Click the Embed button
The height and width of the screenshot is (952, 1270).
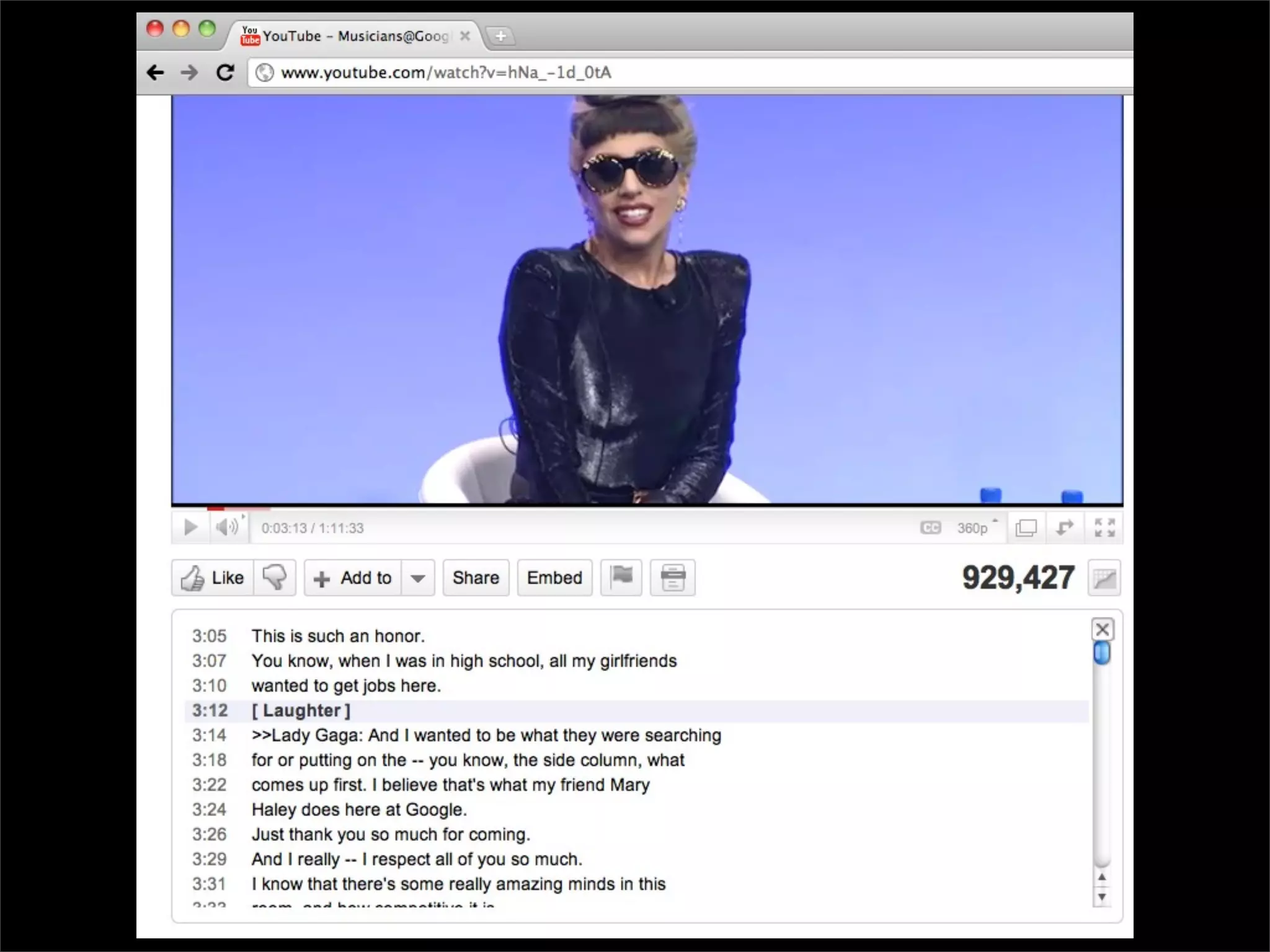pyautogui.click(x=554, y=578)
